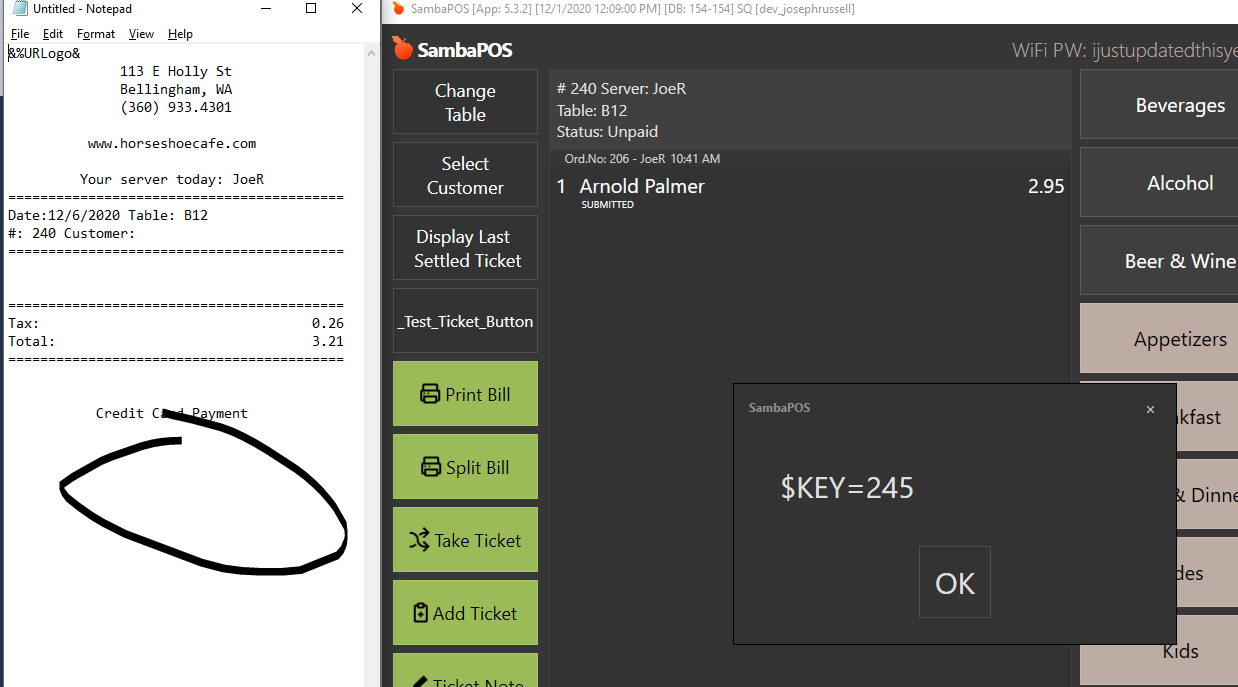Close the Notepad window
This screenshot has height=687, width=1238.
pos(357,9)
